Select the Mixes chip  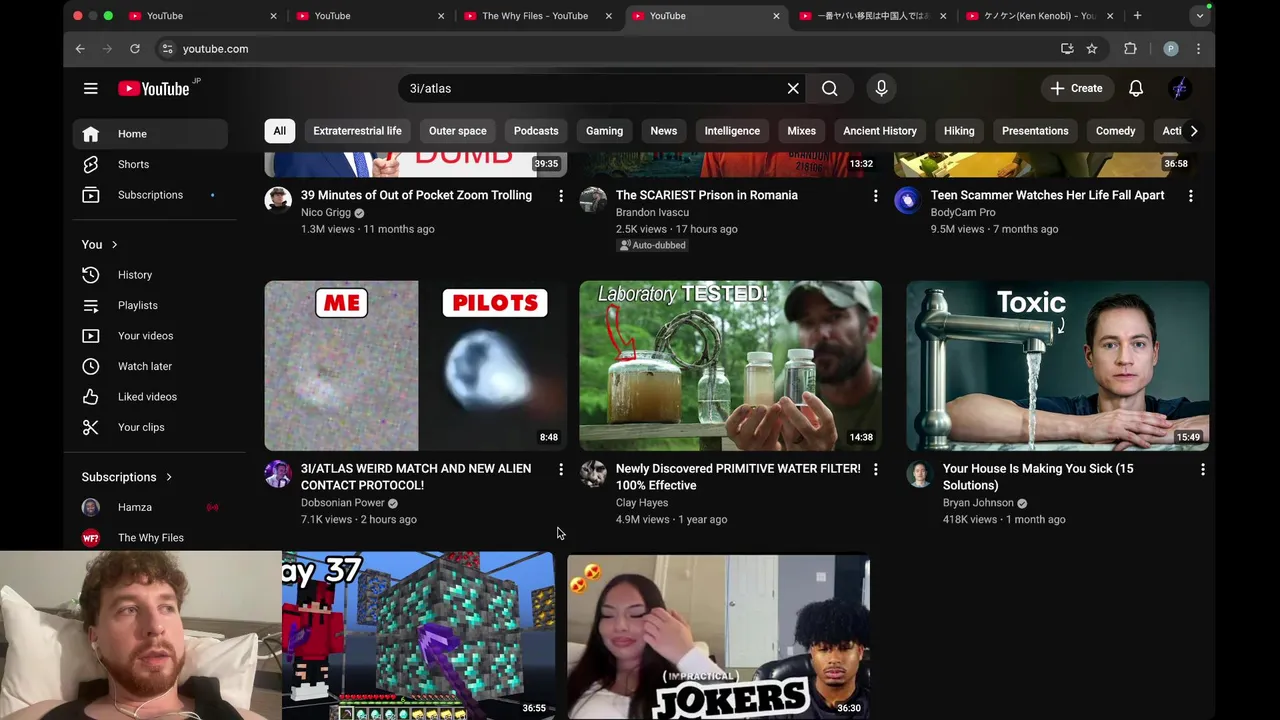point(801,131)
